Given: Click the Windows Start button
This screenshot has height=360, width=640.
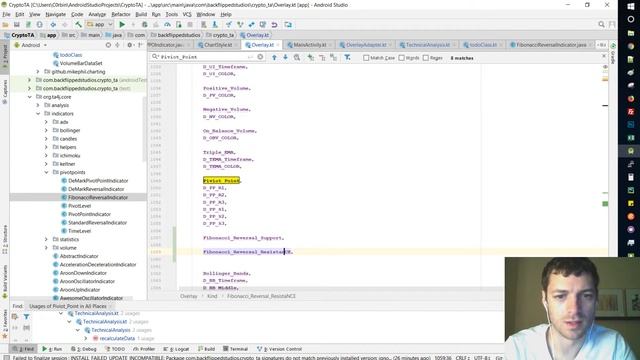Looking at the screenshot, I should tap(631, 6).
